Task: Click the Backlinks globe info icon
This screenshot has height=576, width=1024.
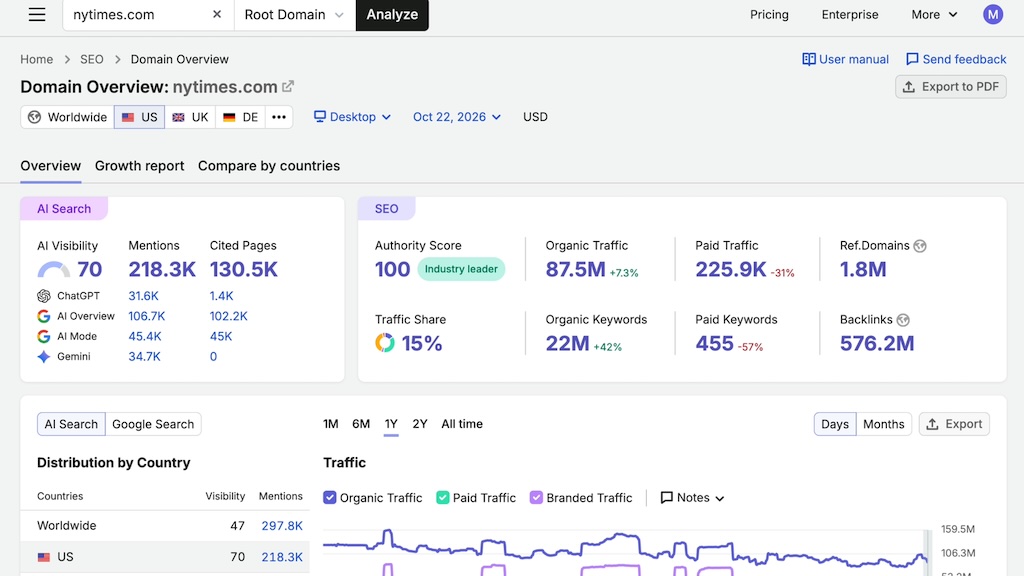Action: pos(903,320)
